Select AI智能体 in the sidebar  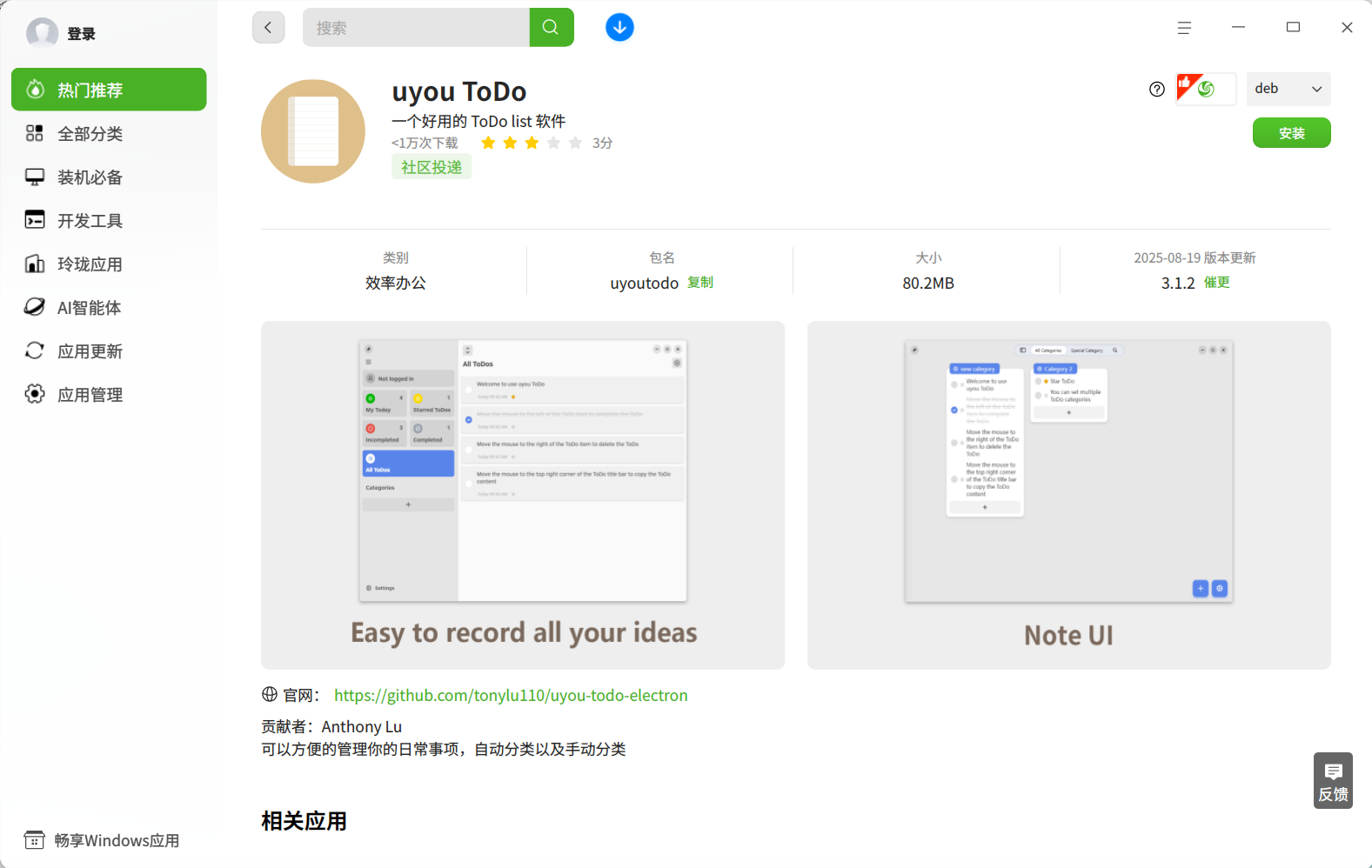point(109,307)
